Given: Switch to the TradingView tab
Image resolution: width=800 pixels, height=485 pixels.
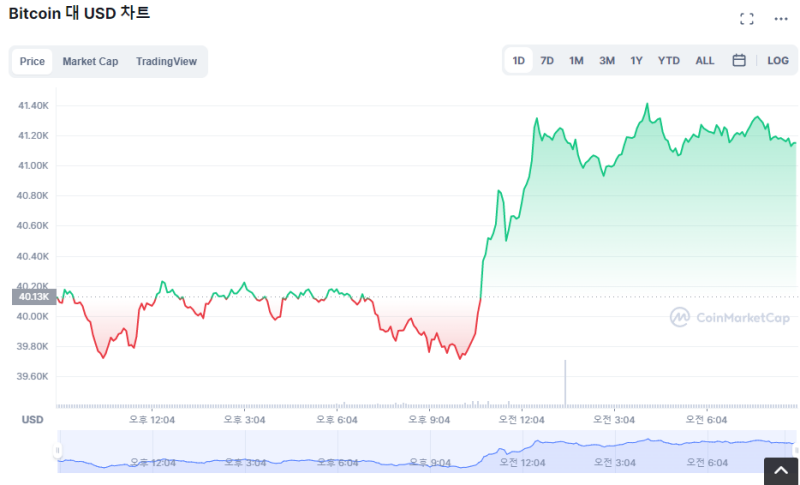Looking at the screenshot, I should 166,61.
